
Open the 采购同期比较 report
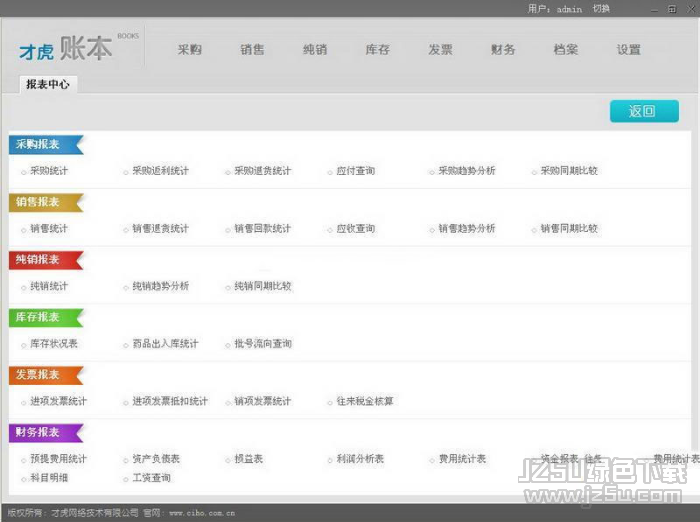pyautogui.click(x=569, y=171)
